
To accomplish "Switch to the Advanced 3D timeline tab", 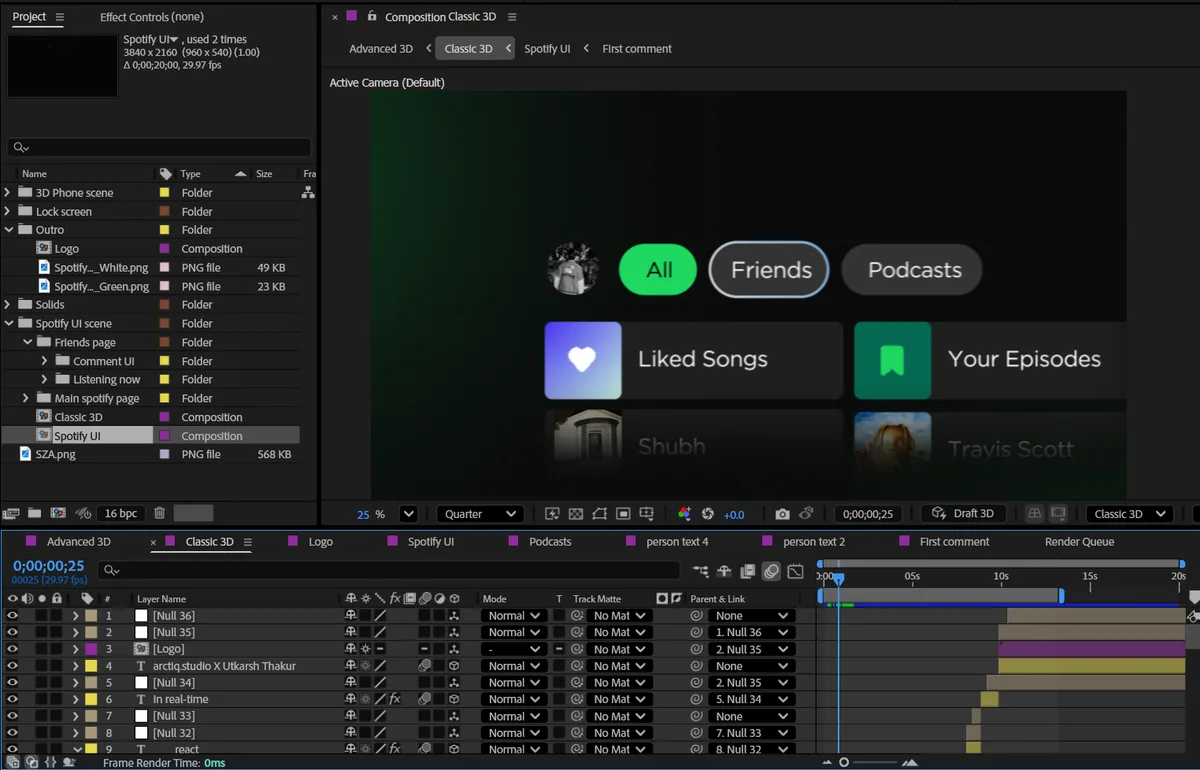I will click(x=79, y=541).
